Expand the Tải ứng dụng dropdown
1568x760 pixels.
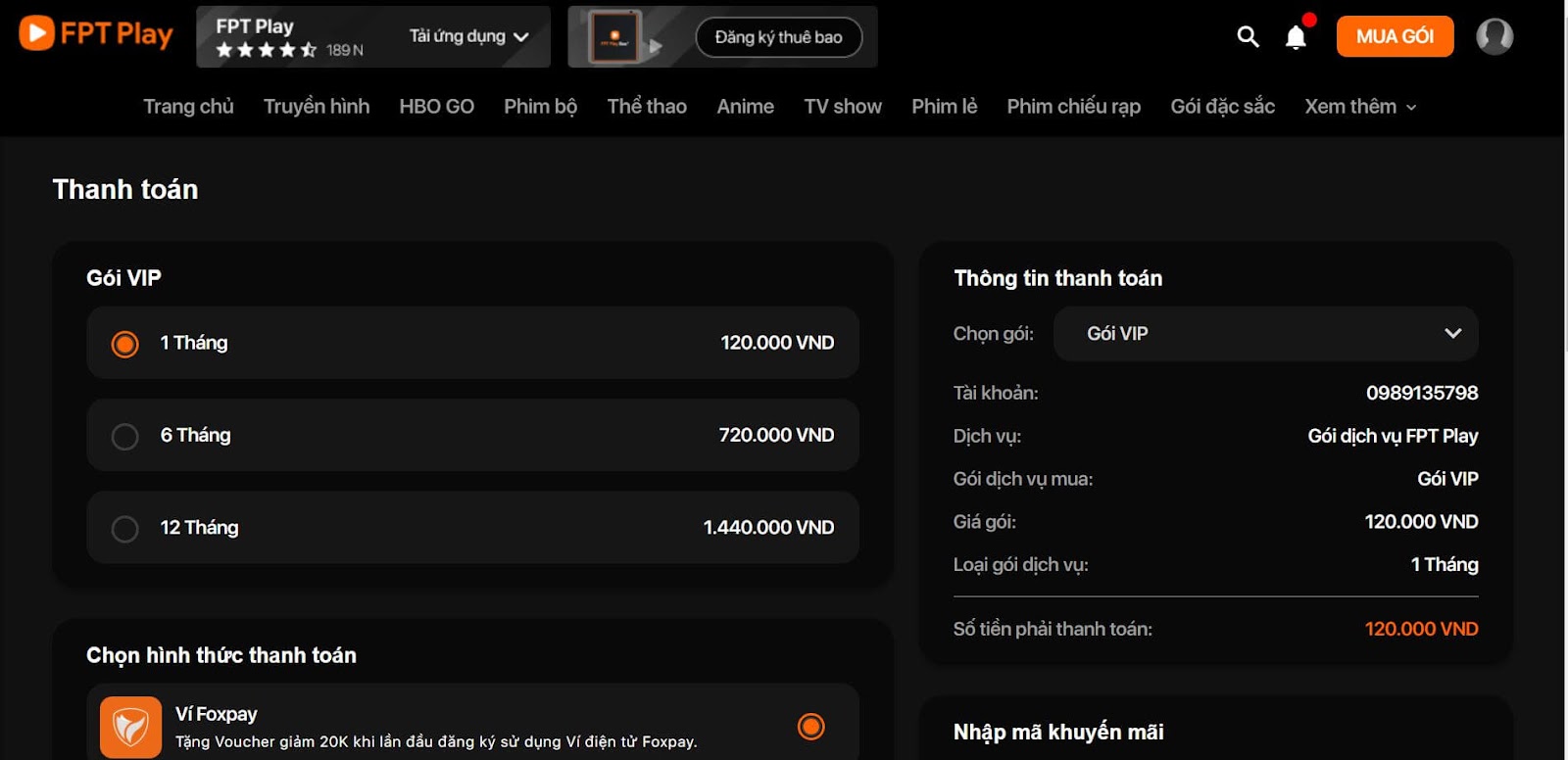(x=469, y=36)
